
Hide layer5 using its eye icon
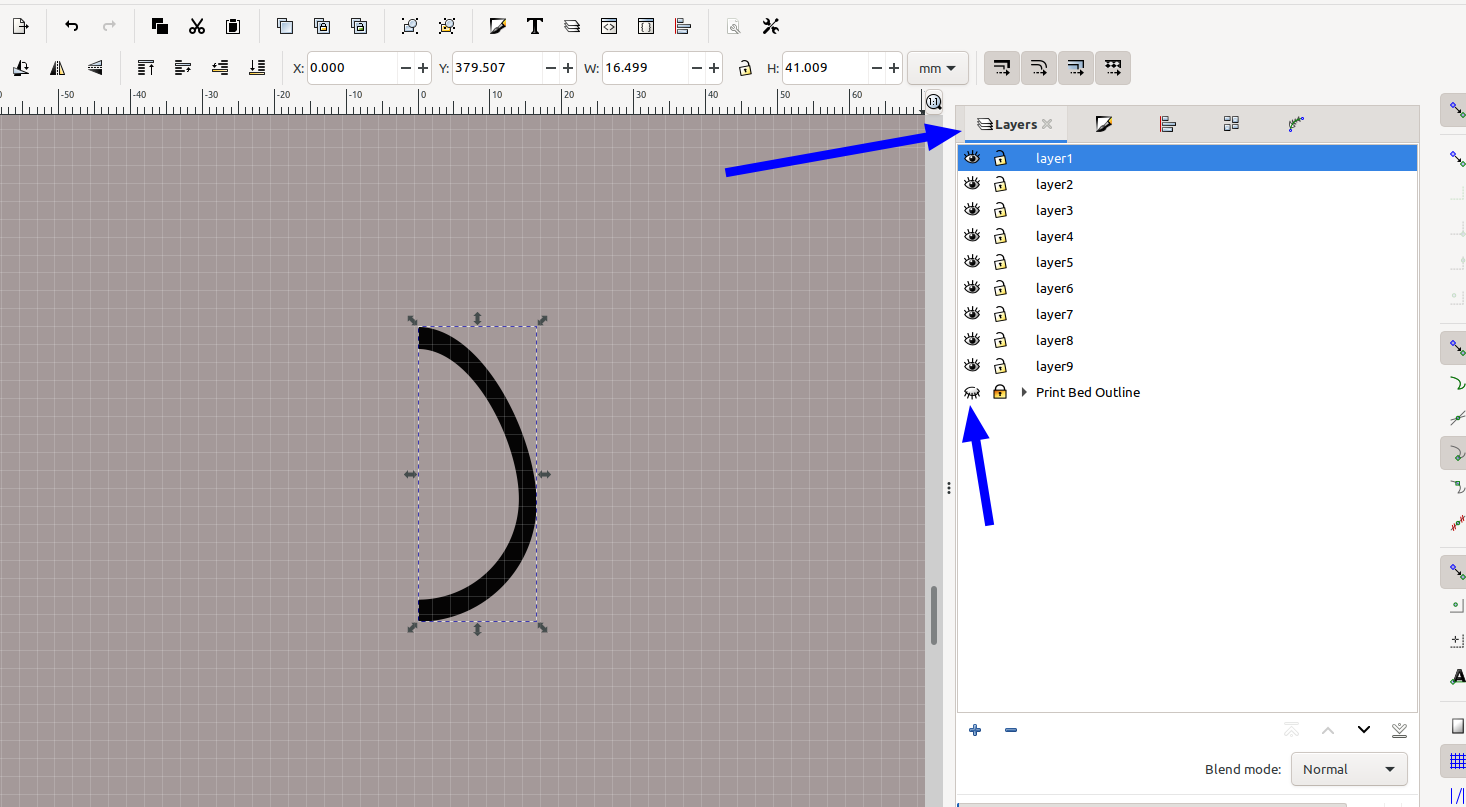point(971,262)
